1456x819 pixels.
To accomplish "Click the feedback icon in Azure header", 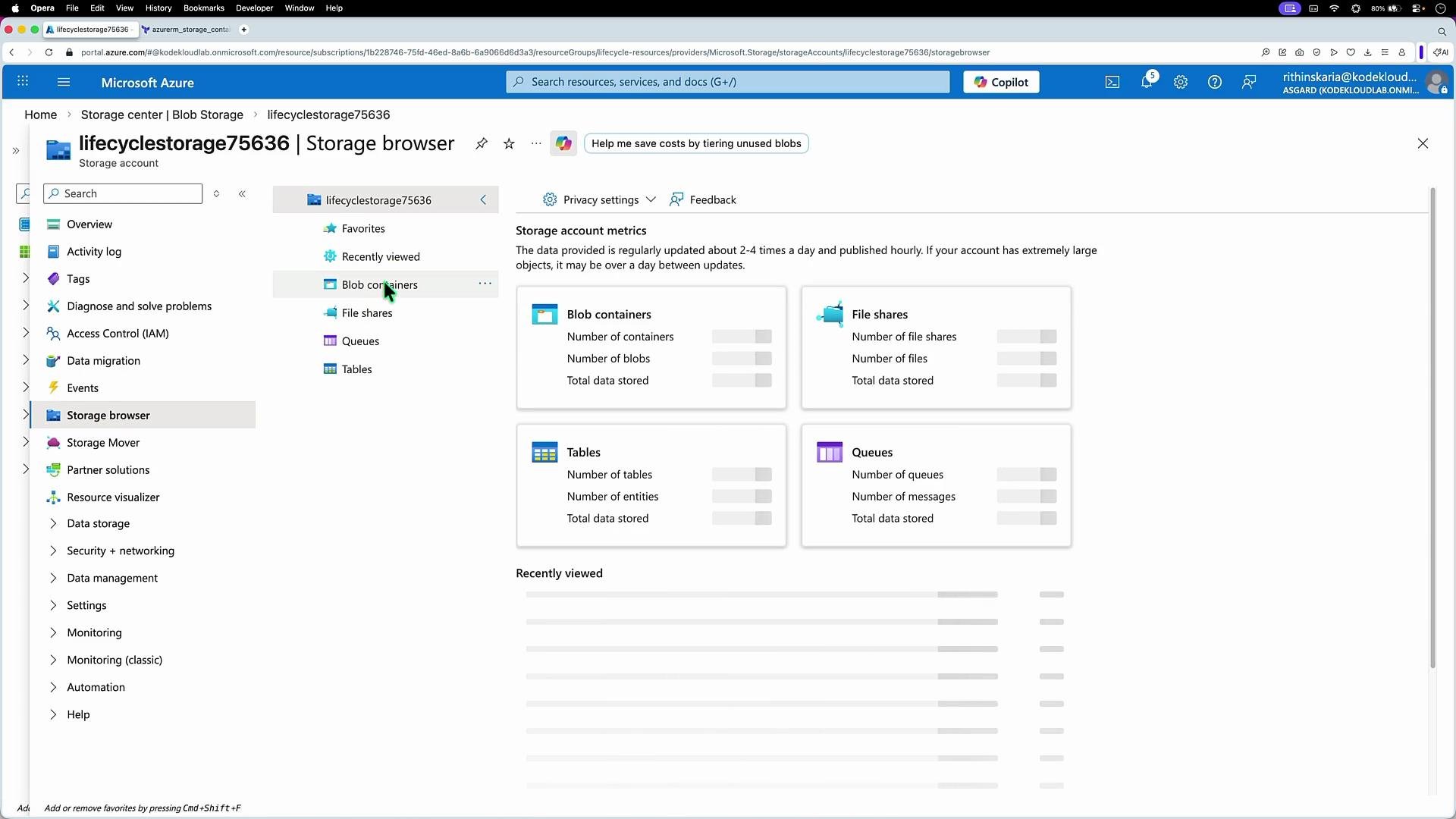I will (1249, 82).
